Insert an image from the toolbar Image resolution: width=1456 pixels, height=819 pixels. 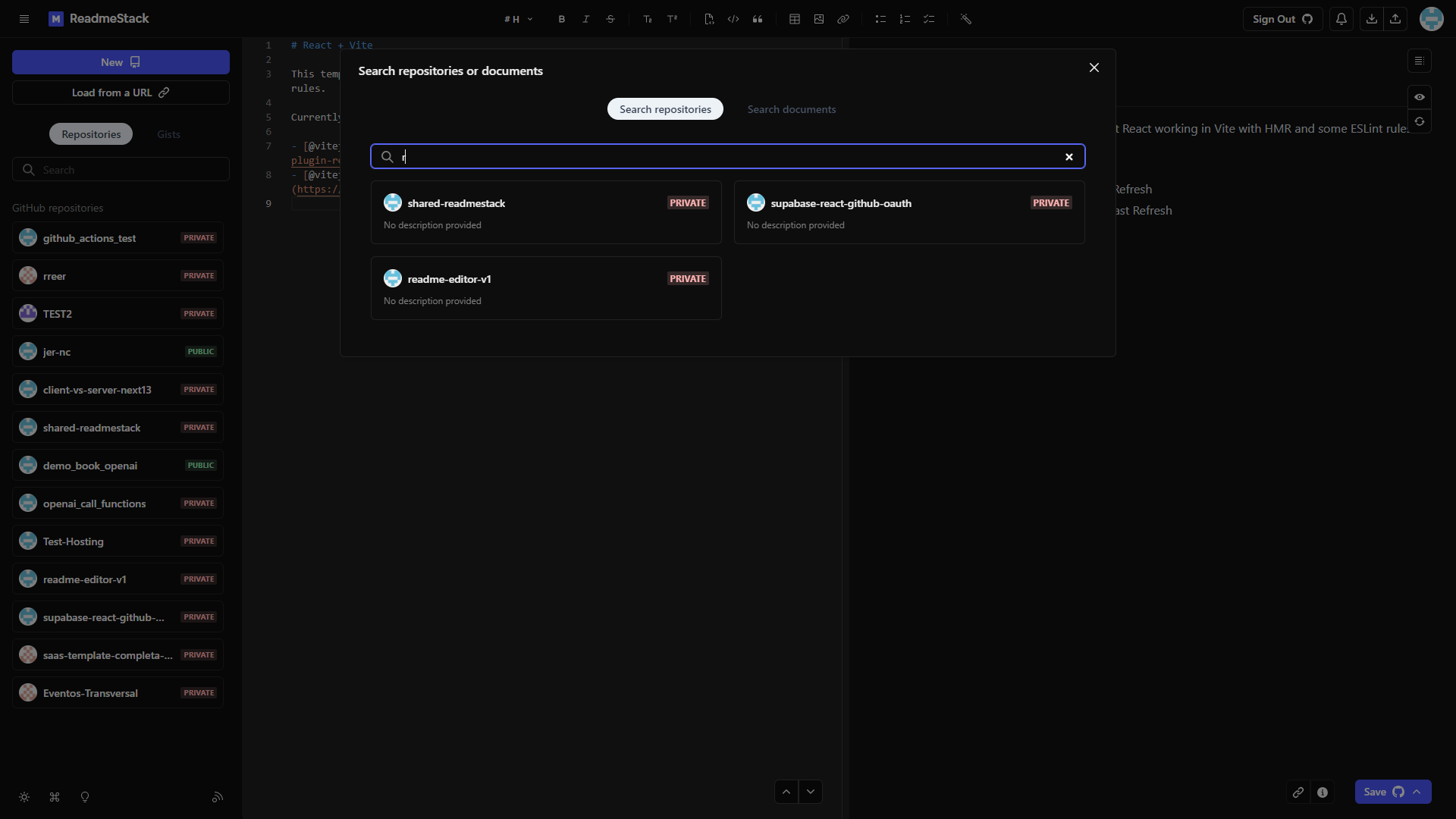(818, 19)
